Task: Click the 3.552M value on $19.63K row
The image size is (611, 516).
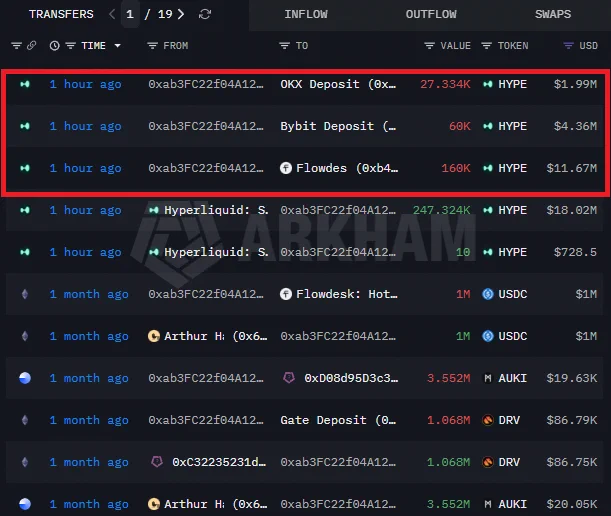Action: point(449,378)
